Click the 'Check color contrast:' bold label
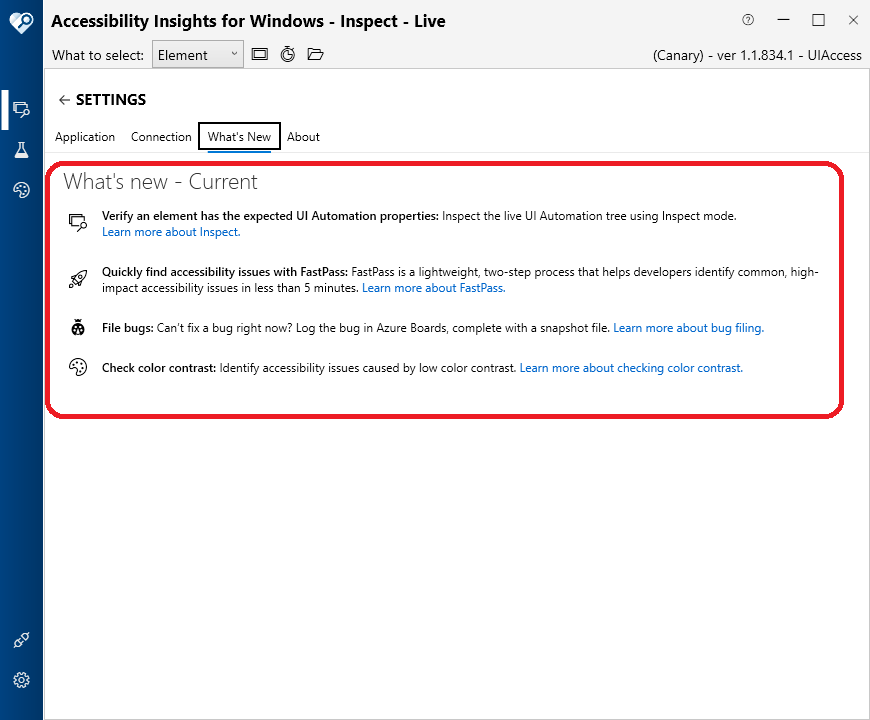 [159, 368]
